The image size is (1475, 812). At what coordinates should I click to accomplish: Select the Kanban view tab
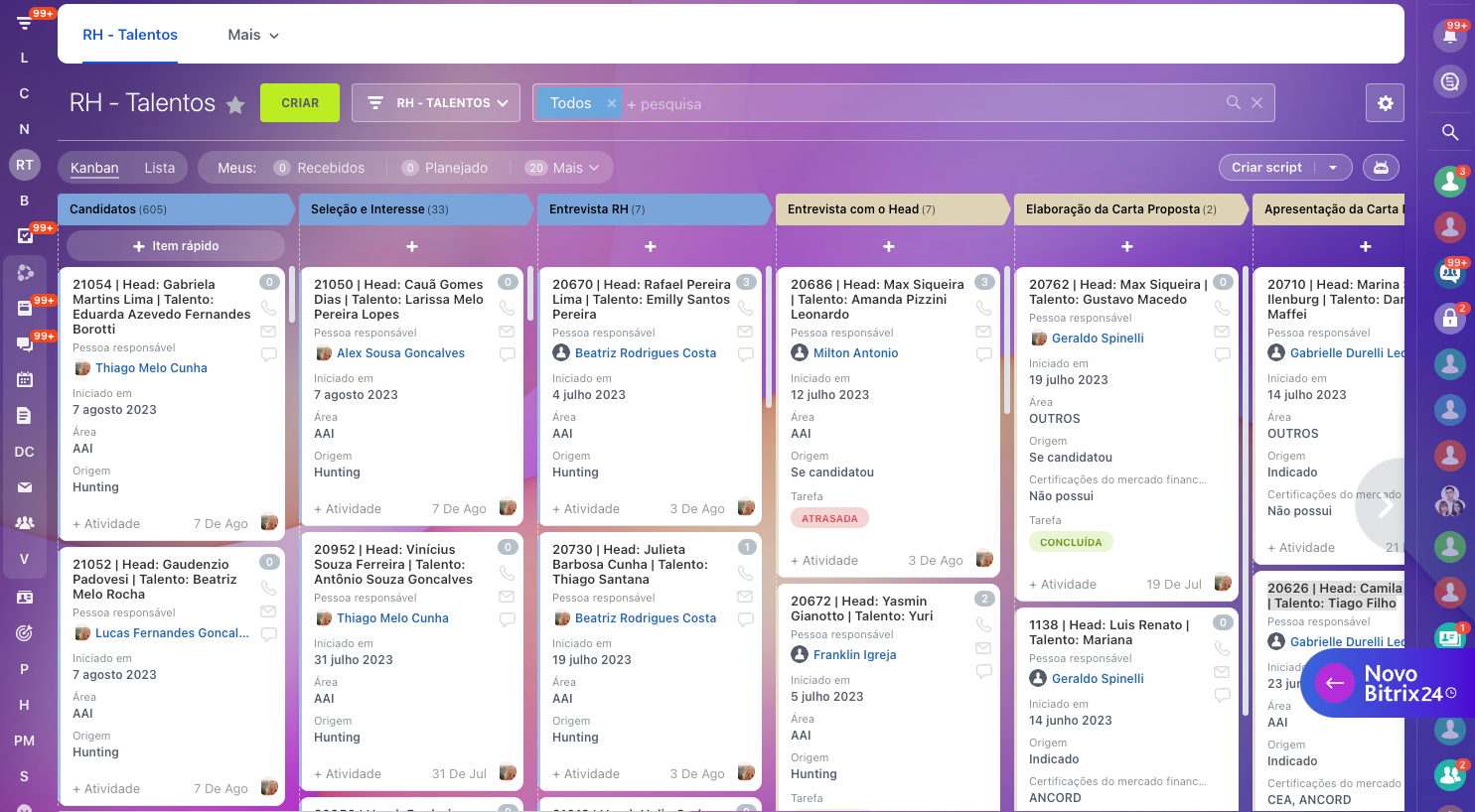tap(94, 168)
